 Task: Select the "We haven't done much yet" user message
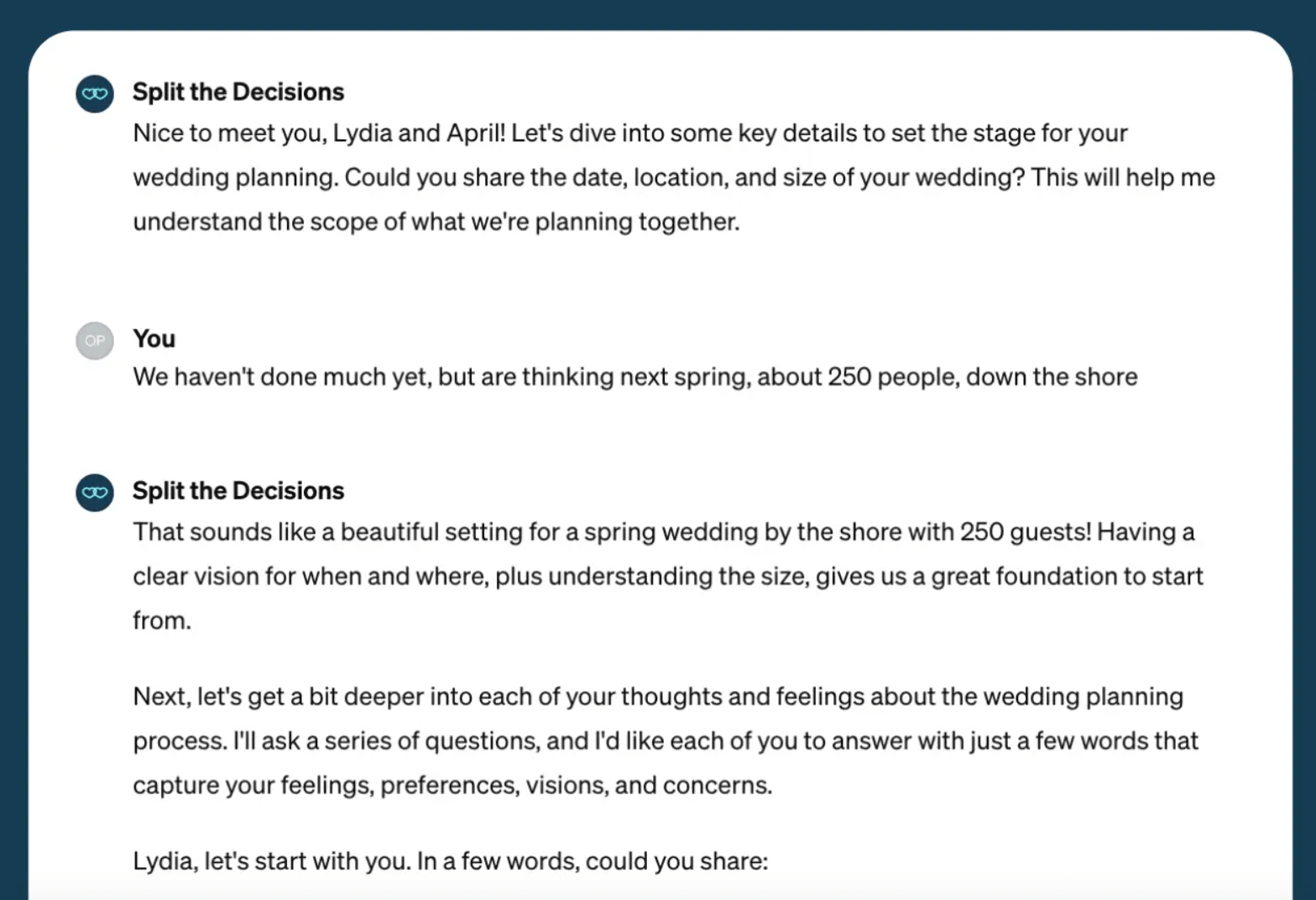pyautogui.click(x=635, y=376)
